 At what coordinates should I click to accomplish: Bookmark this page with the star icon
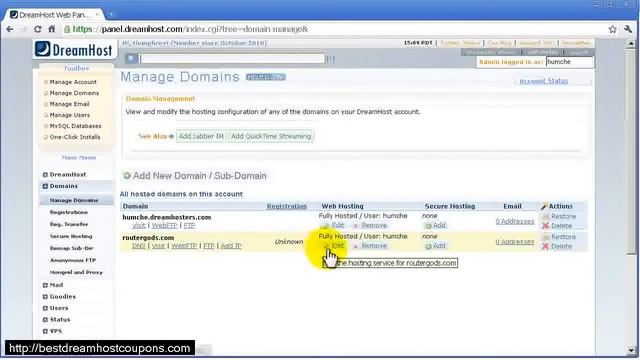pos(612,29)
